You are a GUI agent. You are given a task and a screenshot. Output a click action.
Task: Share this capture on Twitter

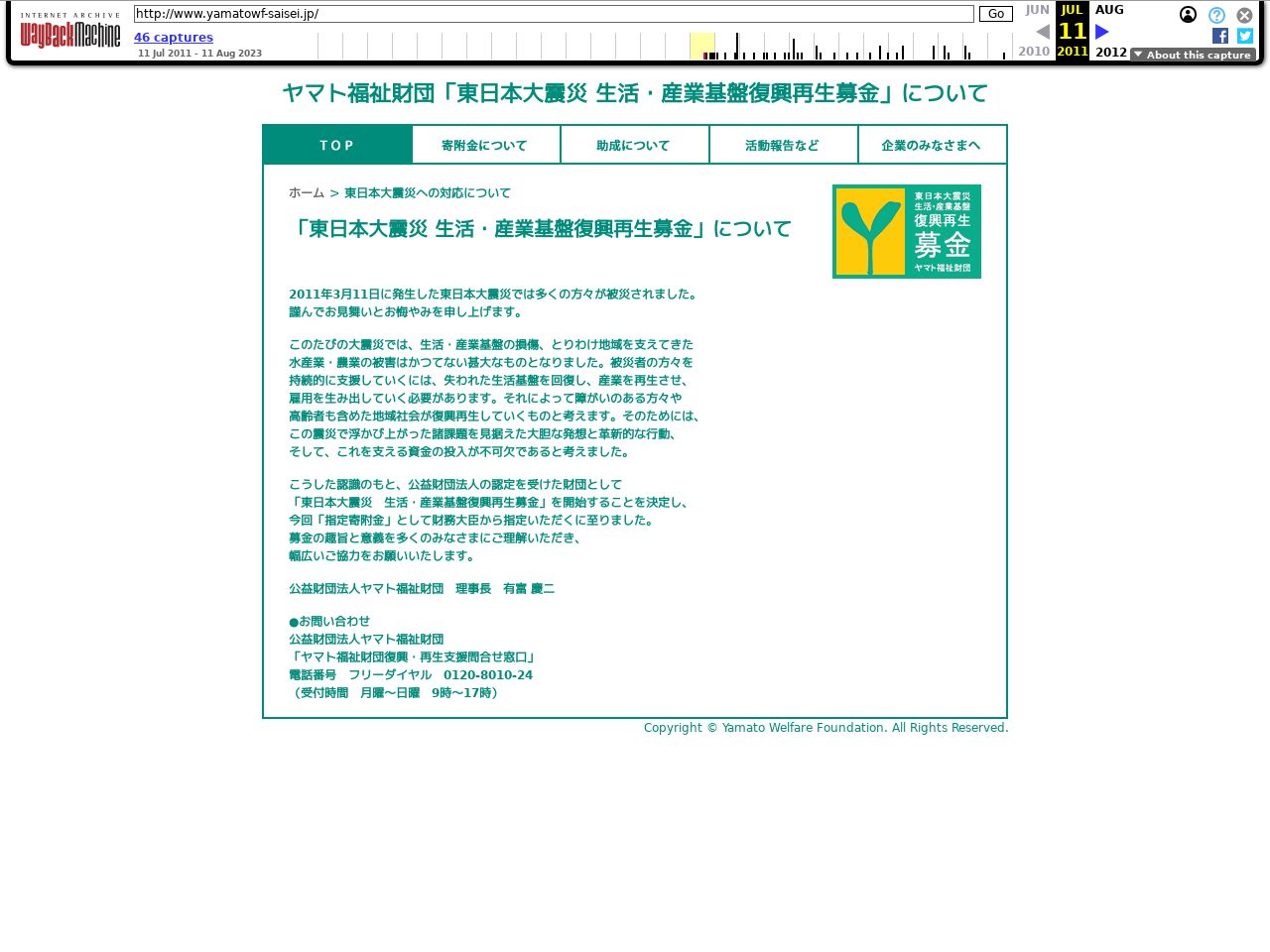(1245, 36)
